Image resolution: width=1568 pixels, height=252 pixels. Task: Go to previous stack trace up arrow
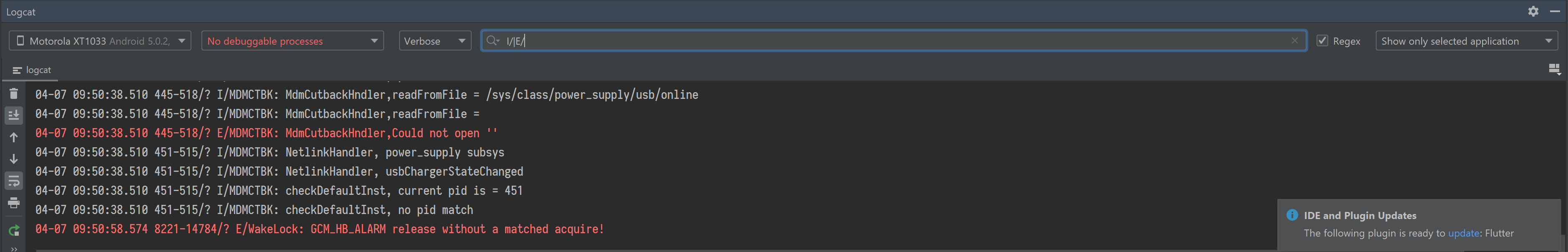13,137
